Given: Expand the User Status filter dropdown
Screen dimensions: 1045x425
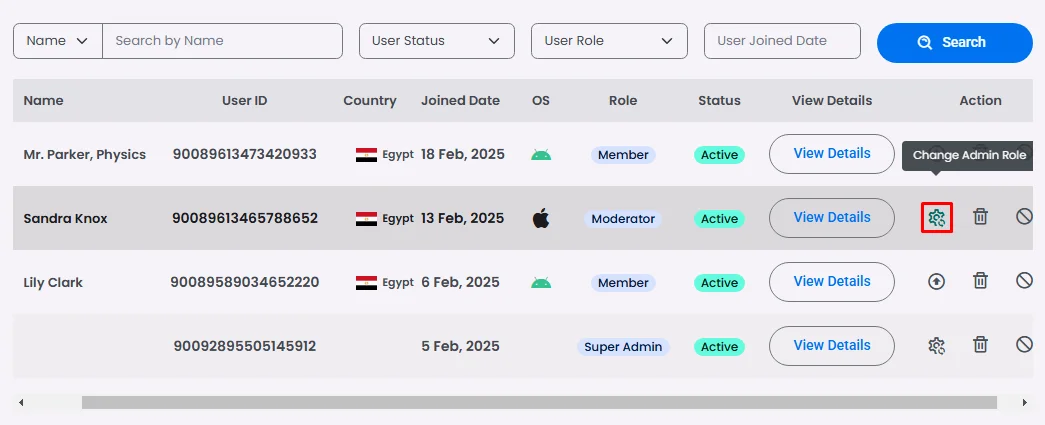Looking at the screenshot, I should pyautogui.click(x=436, y=41).
